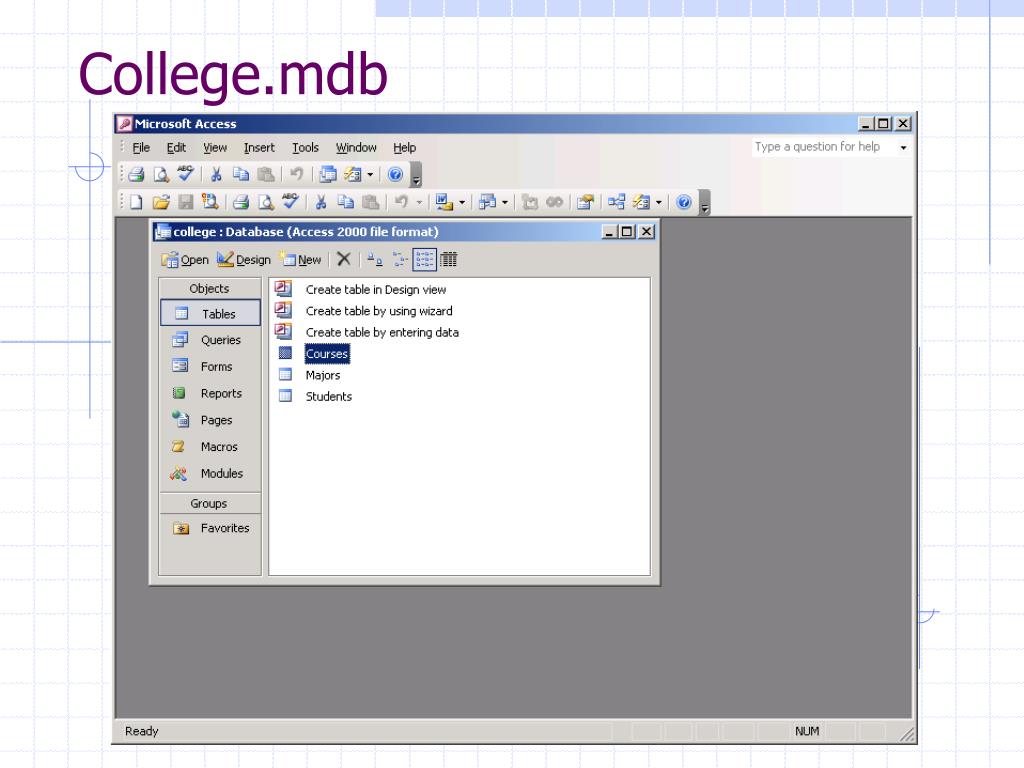Image resolution: width=1024 pixels, height=768 pixels.
Task: Open the Analyze dropdown arrow
Action: (505, 202)
